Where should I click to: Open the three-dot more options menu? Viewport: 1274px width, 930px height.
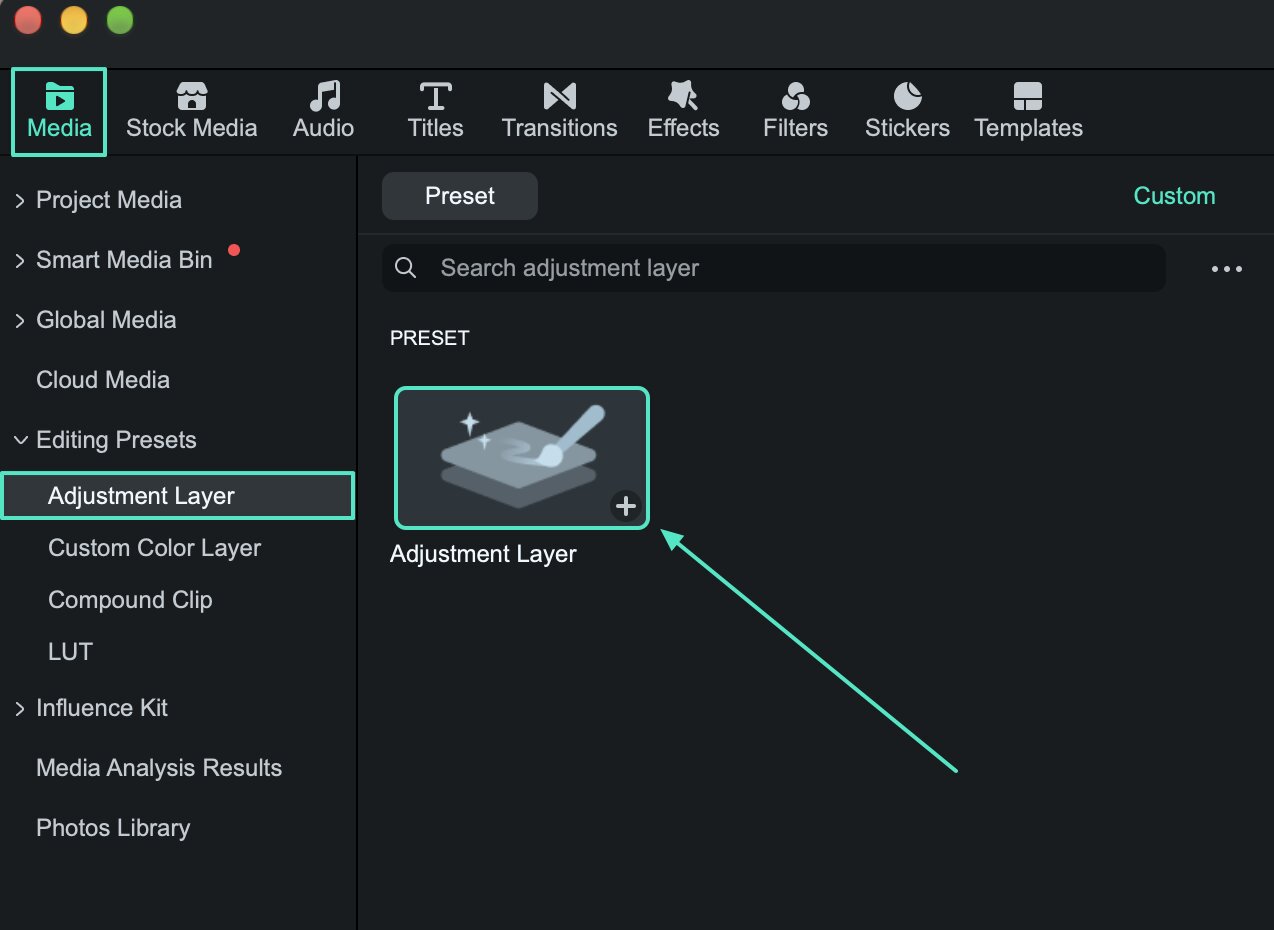point(1226,269)
